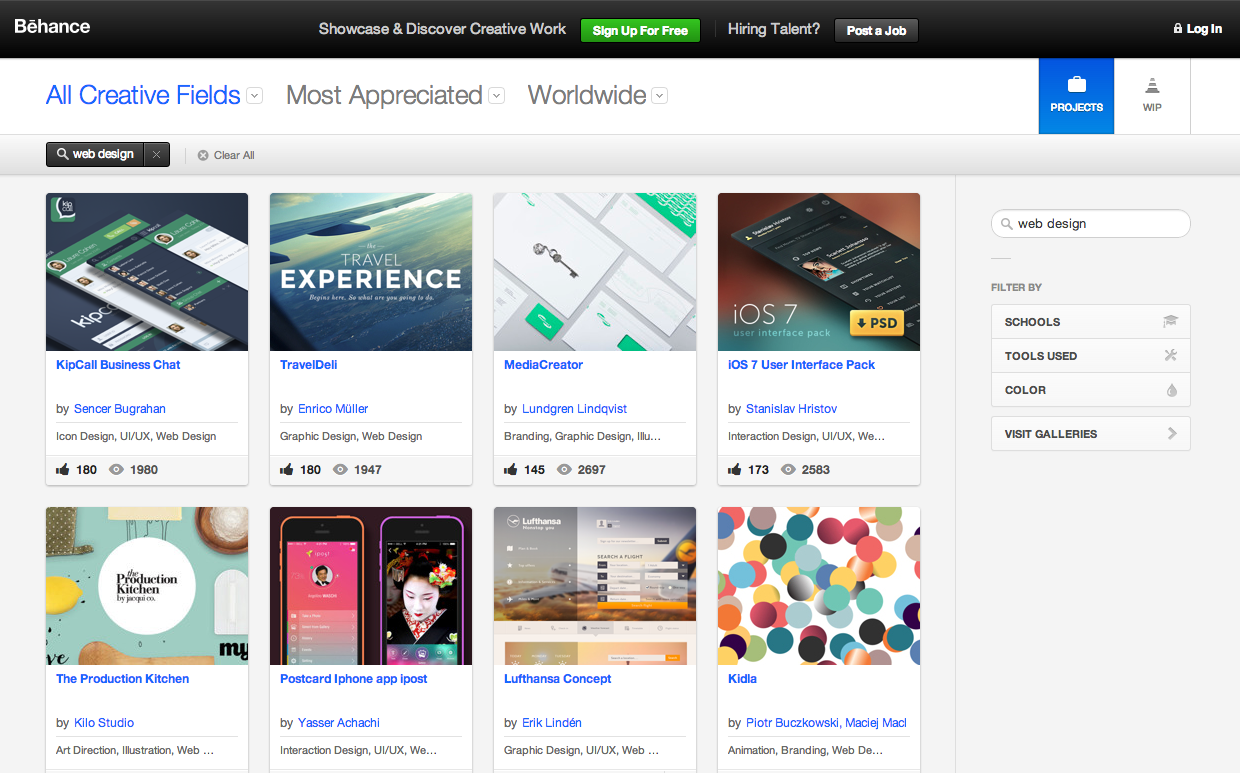
Task: Open author Lundgren Lindqvist profile
Action: click(574, 409)
